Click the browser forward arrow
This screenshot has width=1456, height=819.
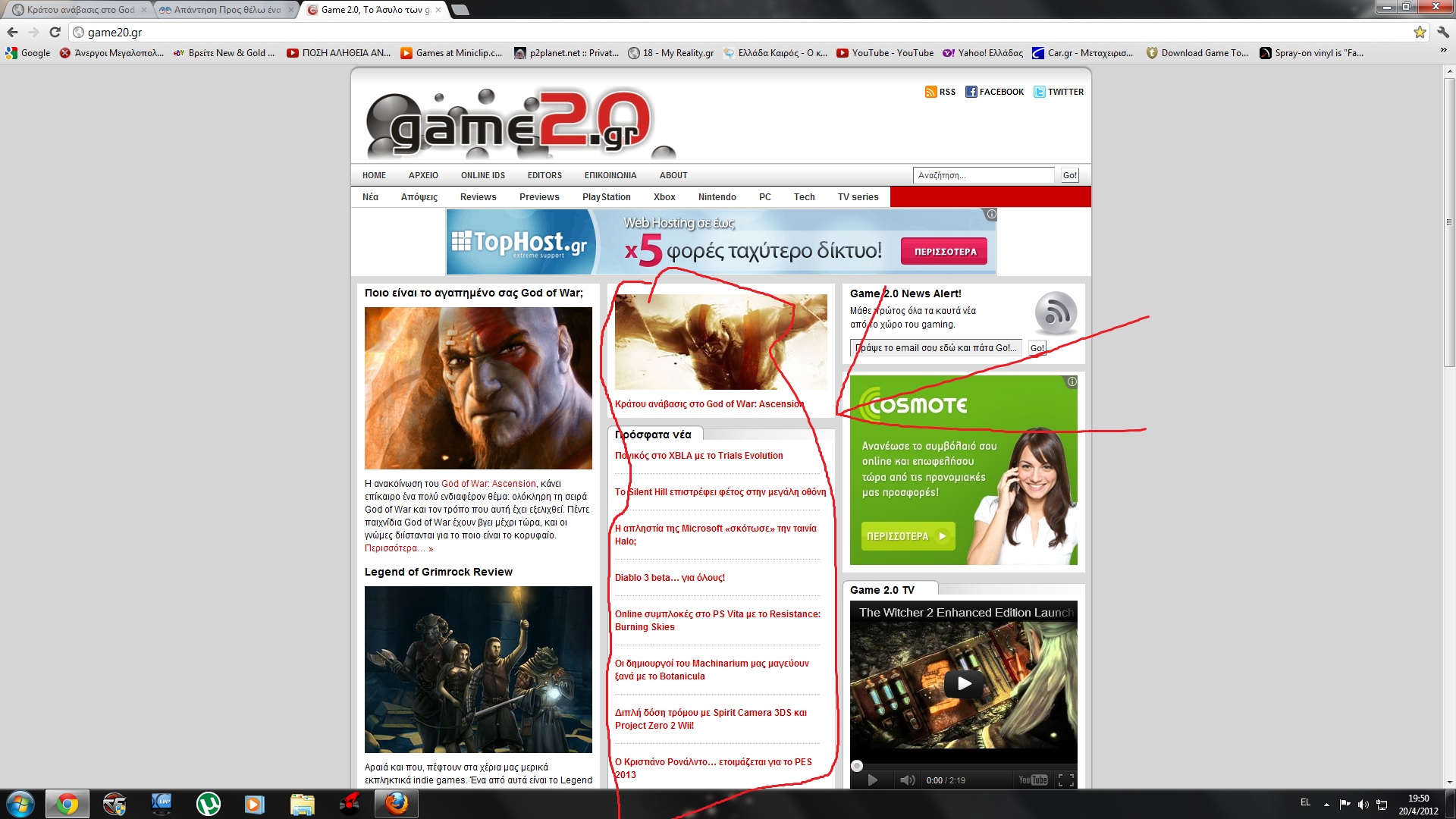coord(33,32)
